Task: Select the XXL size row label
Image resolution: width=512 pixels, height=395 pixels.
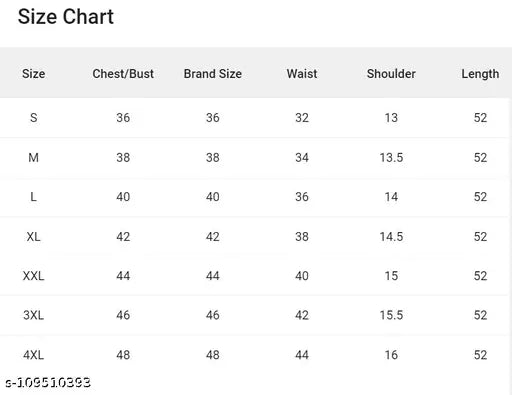Action: [x=33, y=276]
